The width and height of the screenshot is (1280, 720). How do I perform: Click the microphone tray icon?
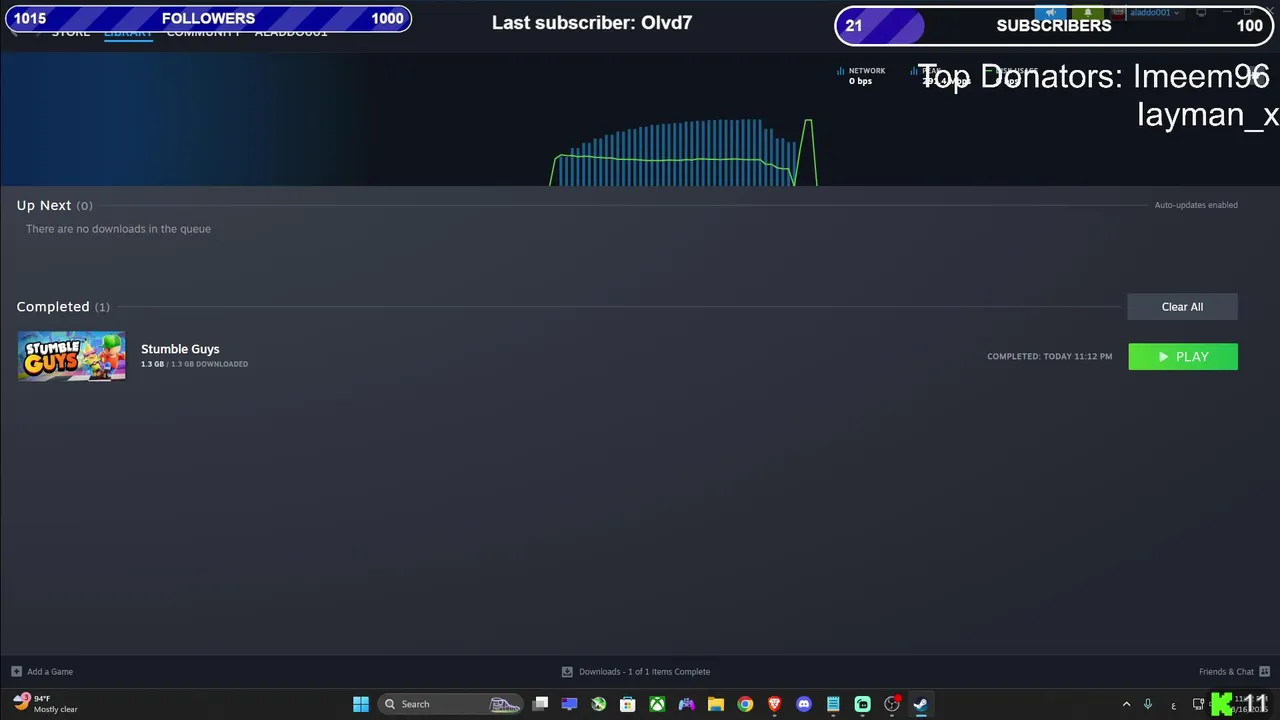click(x=1148, y=704)
